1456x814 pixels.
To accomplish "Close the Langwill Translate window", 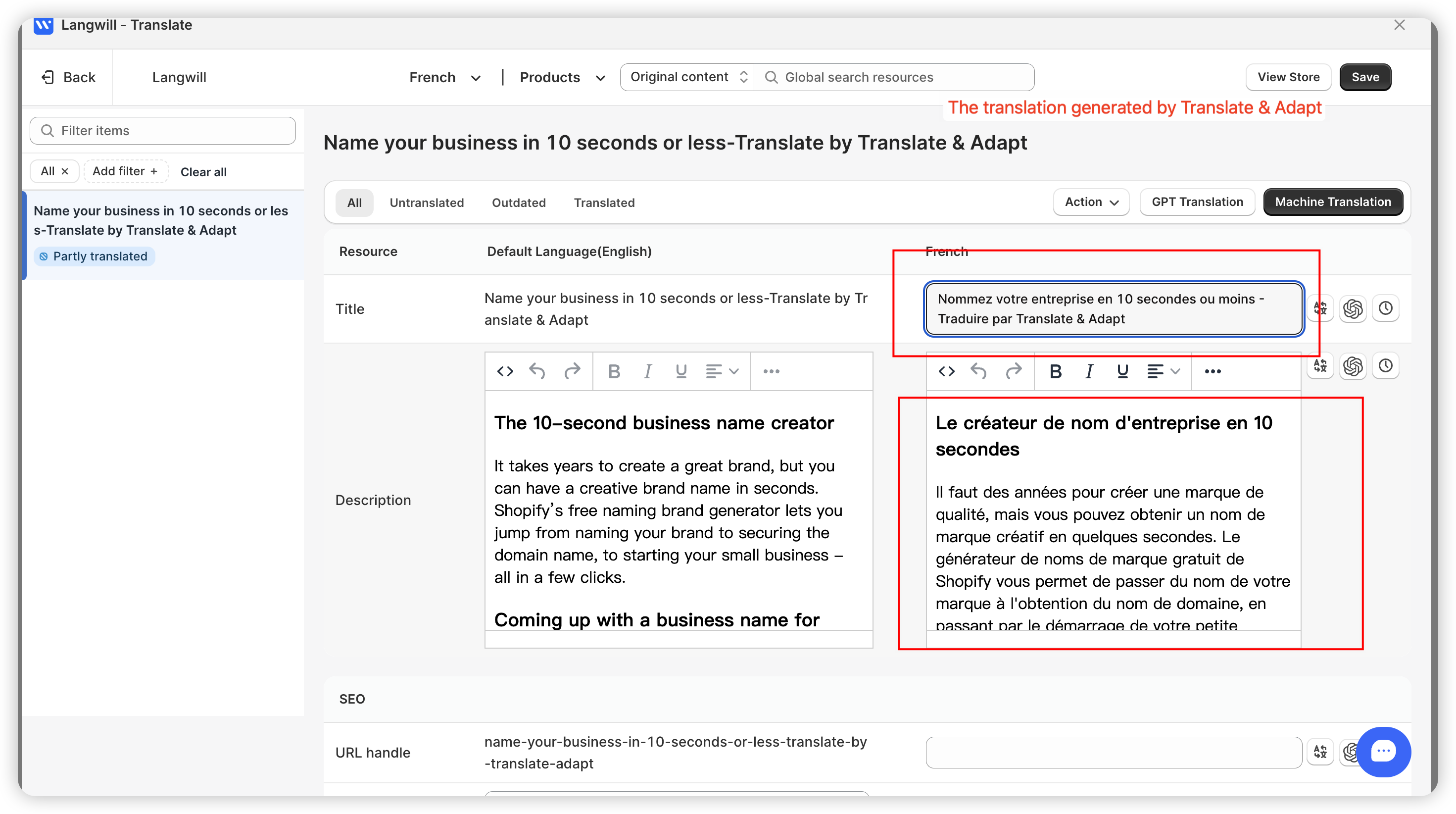I will tap(1399, 25).
